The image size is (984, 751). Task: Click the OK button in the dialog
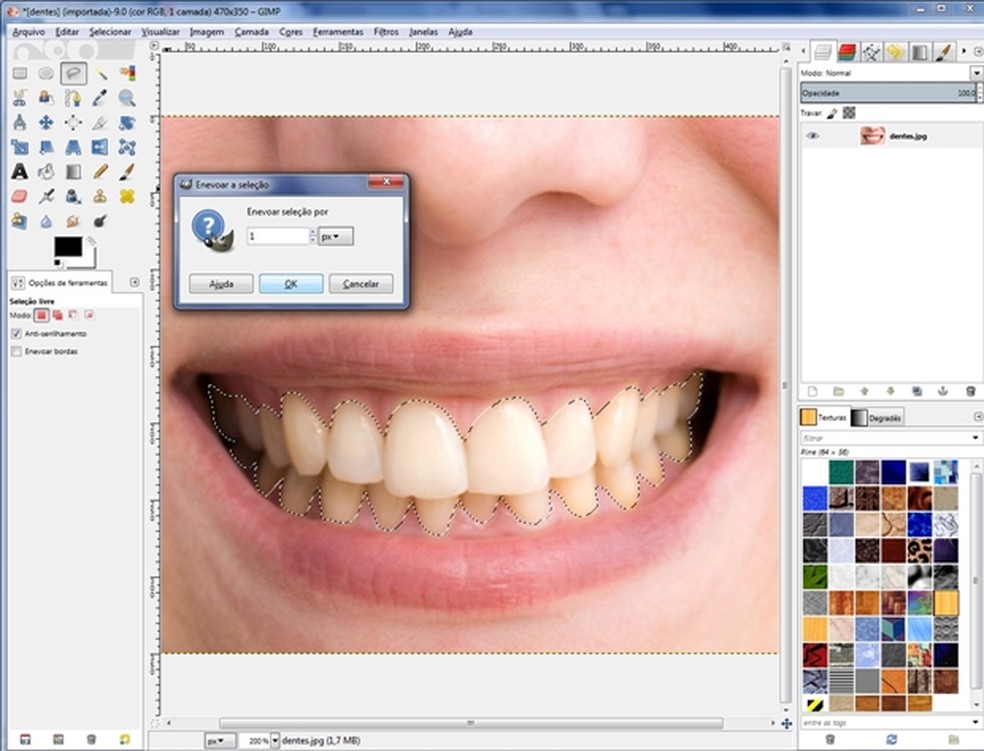point(291,284)
